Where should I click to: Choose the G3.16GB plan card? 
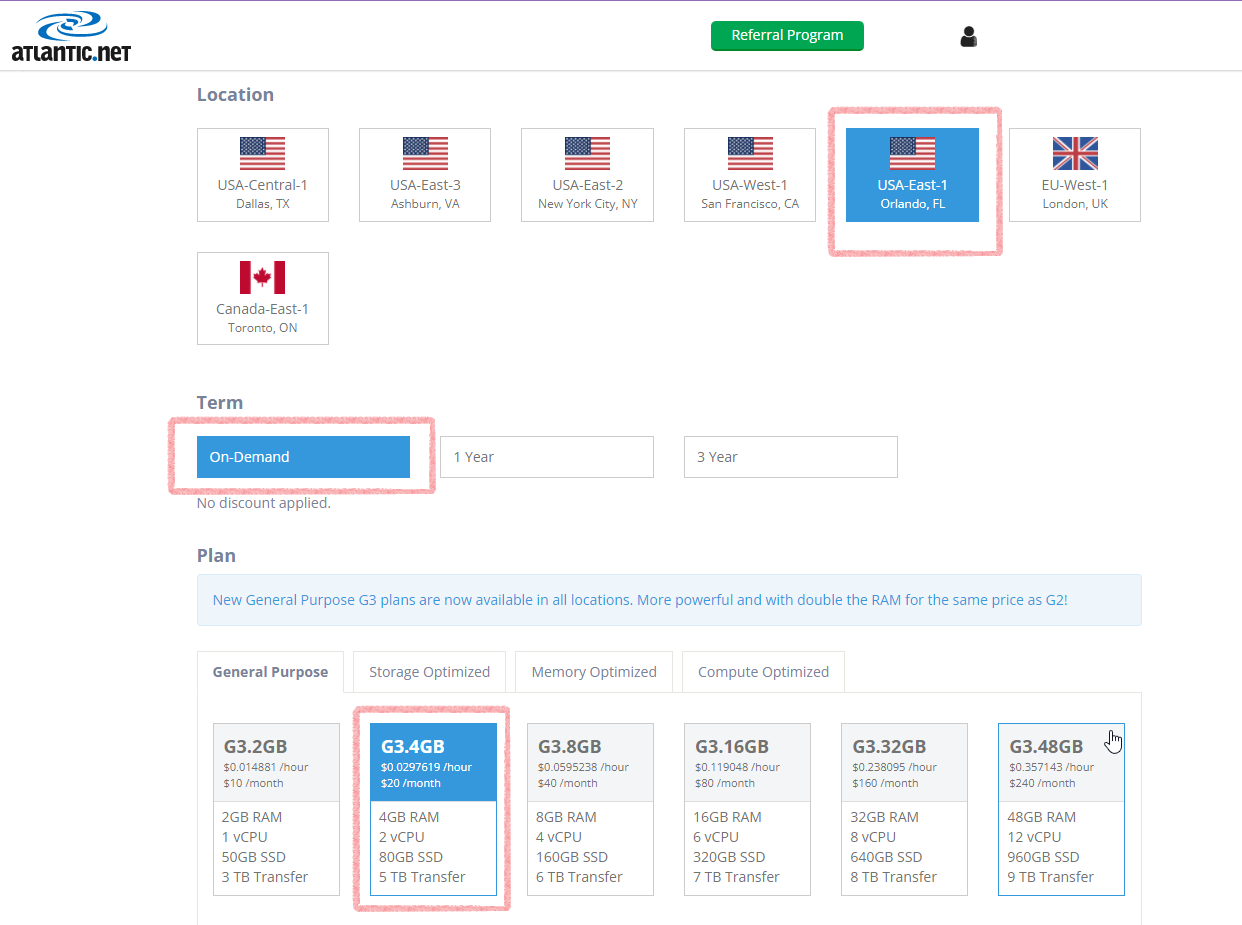747,809
